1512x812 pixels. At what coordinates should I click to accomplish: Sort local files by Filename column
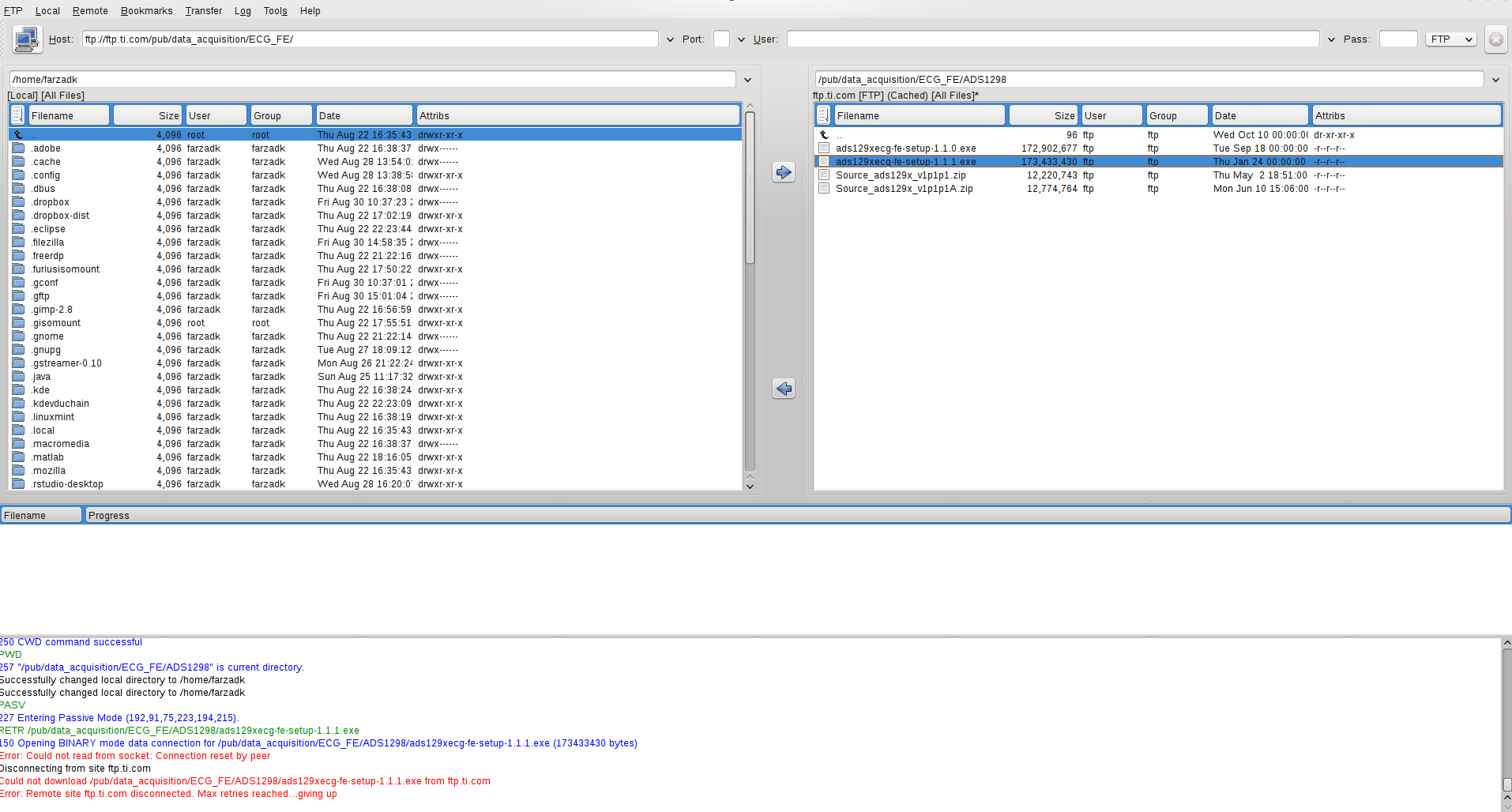click(x=69, y=115)
